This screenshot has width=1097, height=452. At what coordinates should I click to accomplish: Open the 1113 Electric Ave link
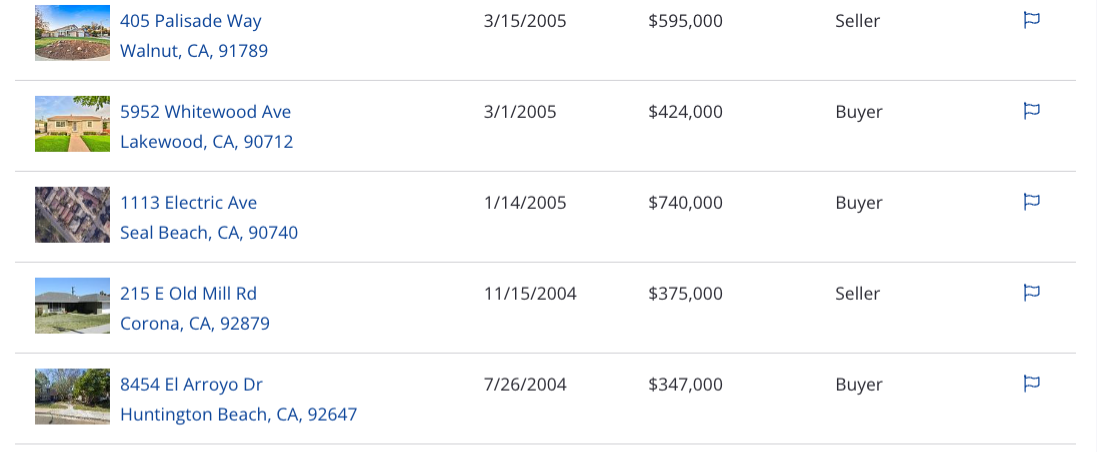pos(188,203)
